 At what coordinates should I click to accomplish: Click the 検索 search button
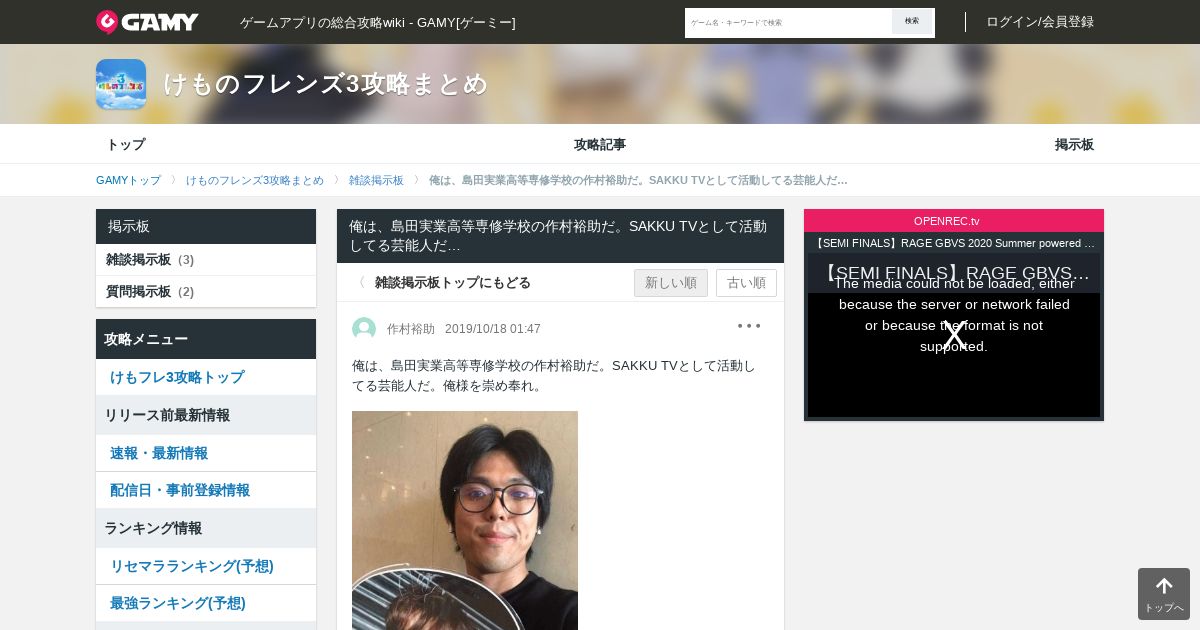pos(912,22)
